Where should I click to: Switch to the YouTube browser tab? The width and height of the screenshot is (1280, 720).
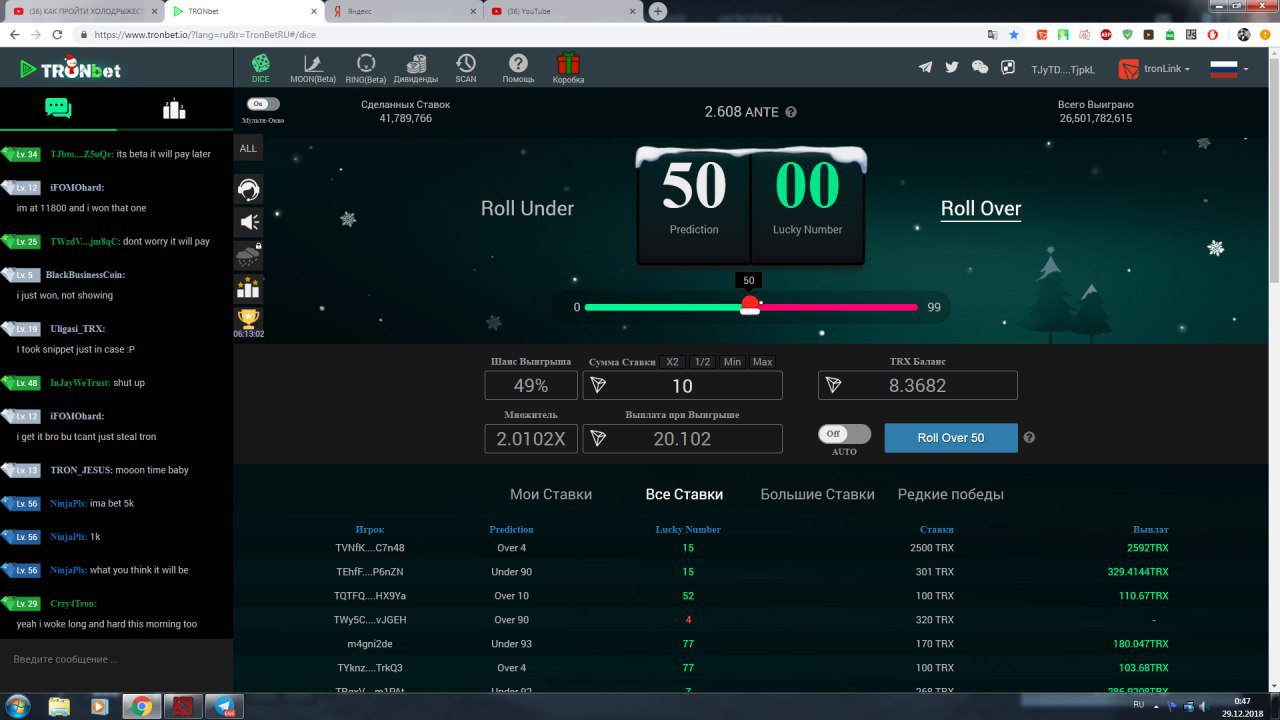point(563,11)
